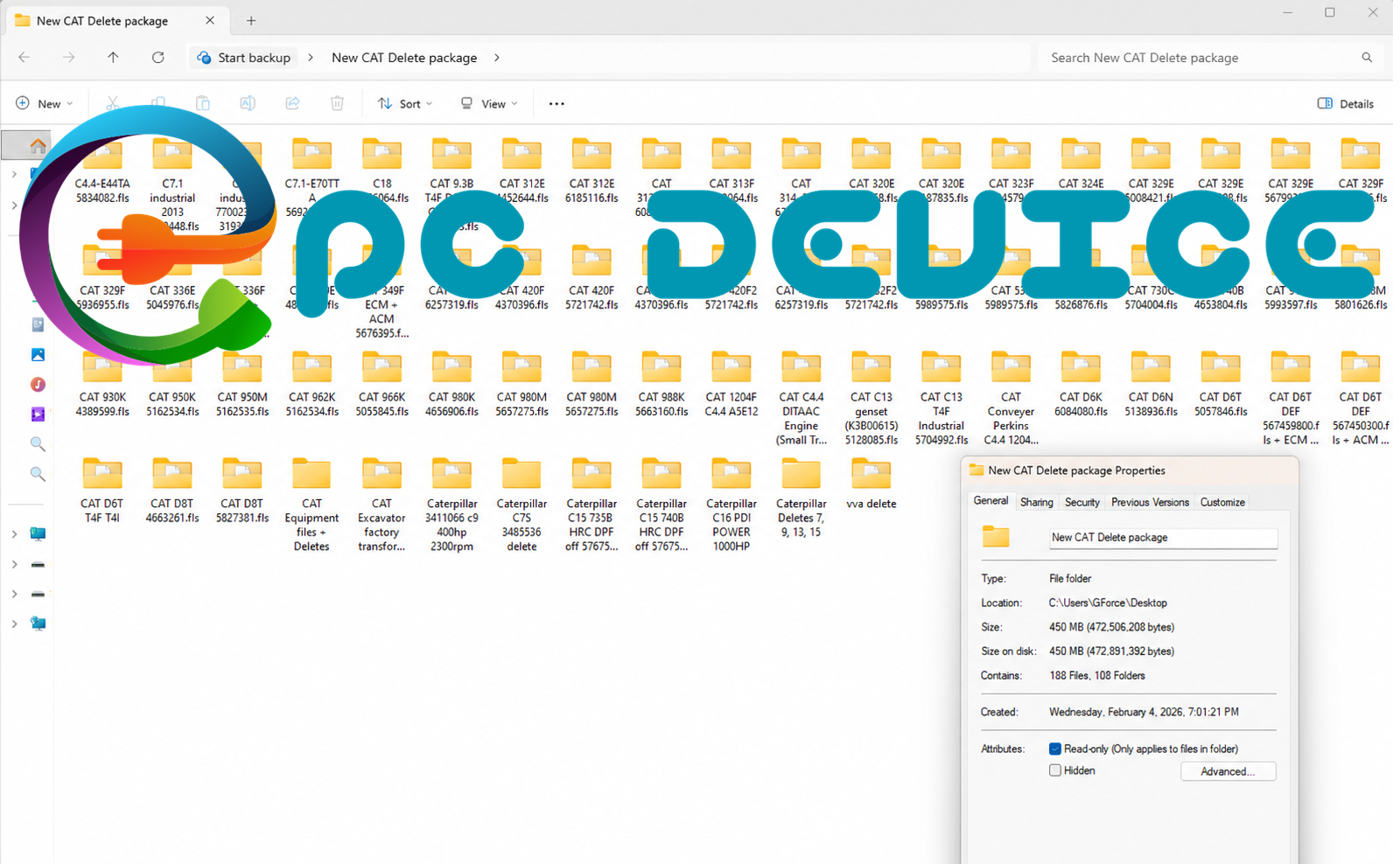Open Pictures in the navigation pane
This screenshot has width=1400, height=864.
click(38, 355)
